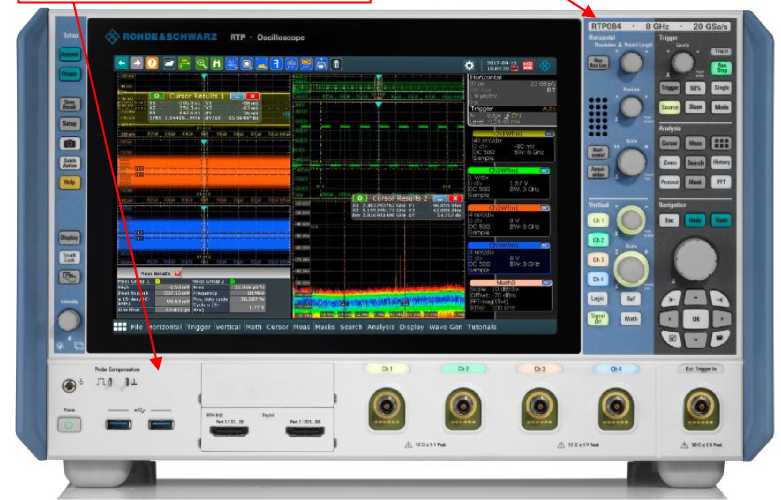The height and width of the screenshot is (500, 781).
Task: Toggle the Math key in Vertical section
Action: click(x=630, y=318)
